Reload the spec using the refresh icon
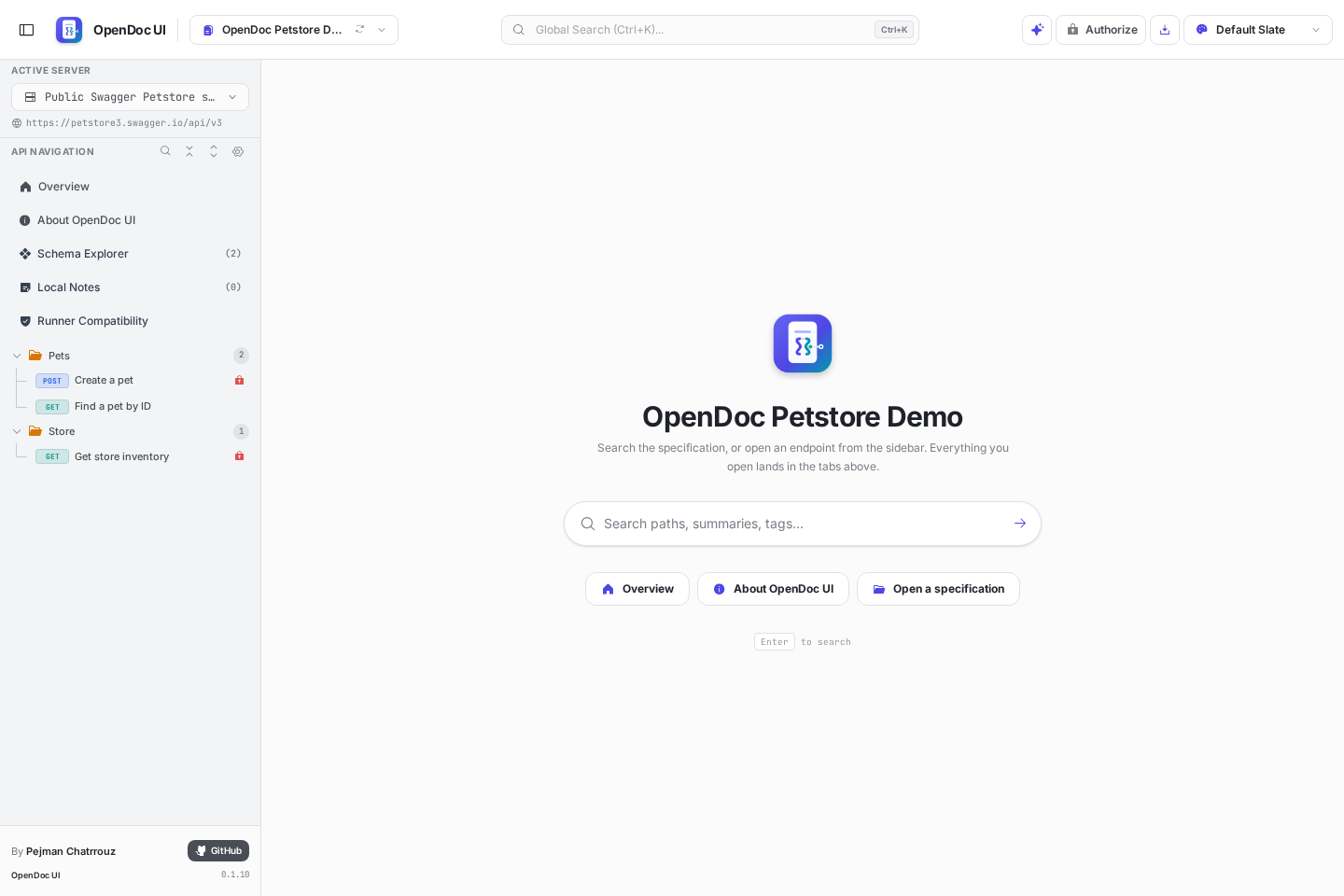 (359, 30)
